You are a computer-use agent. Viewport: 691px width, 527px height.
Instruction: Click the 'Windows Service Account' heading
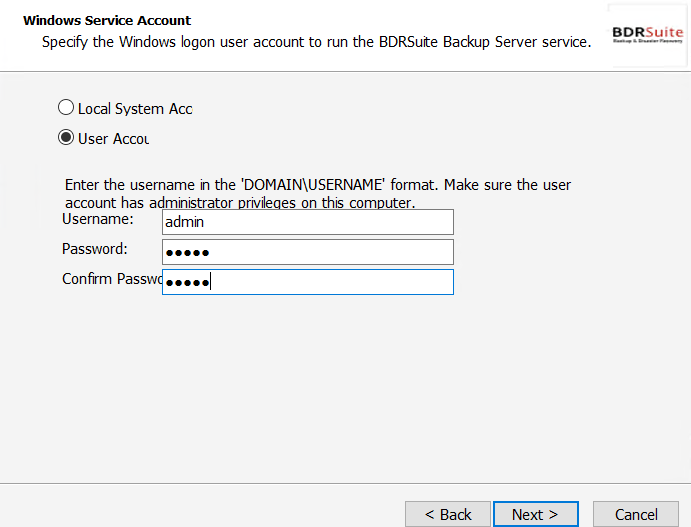(x=107, y=21)
